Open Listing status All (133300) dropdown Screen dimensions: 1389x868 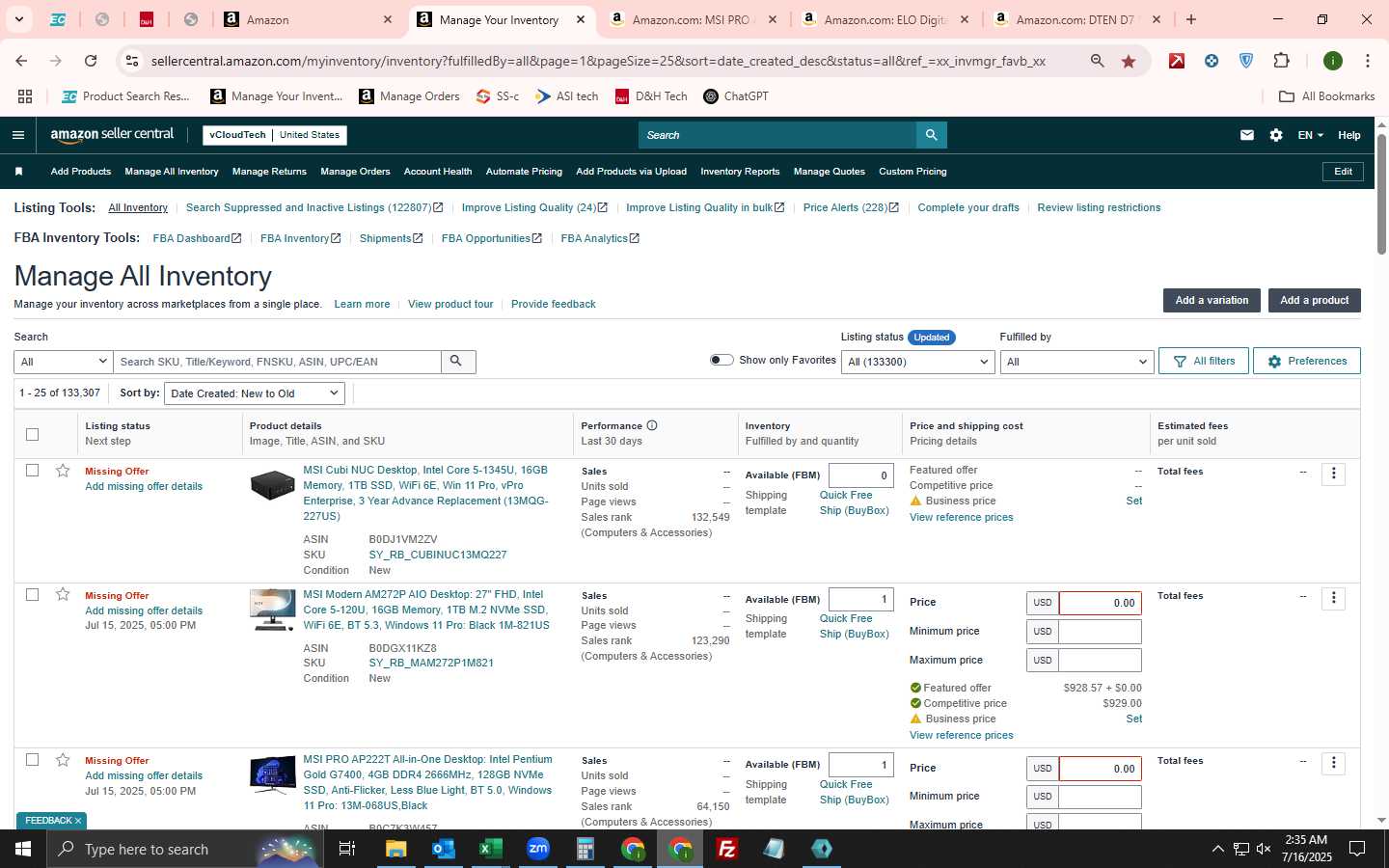coord(918,362)
